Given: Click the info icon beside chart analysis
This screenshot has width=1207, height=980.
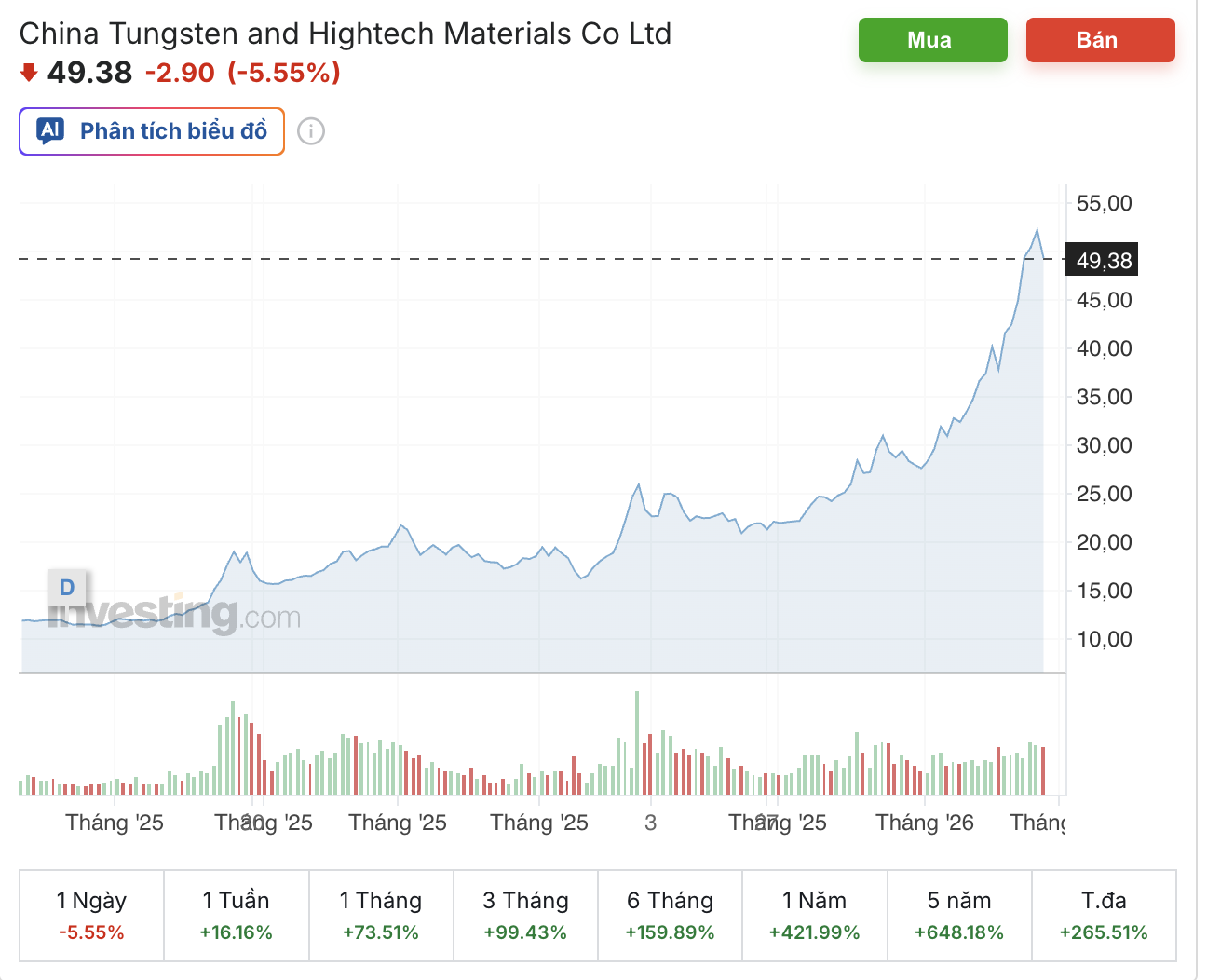Looking at the screenshot, I should tap(311, 131).
